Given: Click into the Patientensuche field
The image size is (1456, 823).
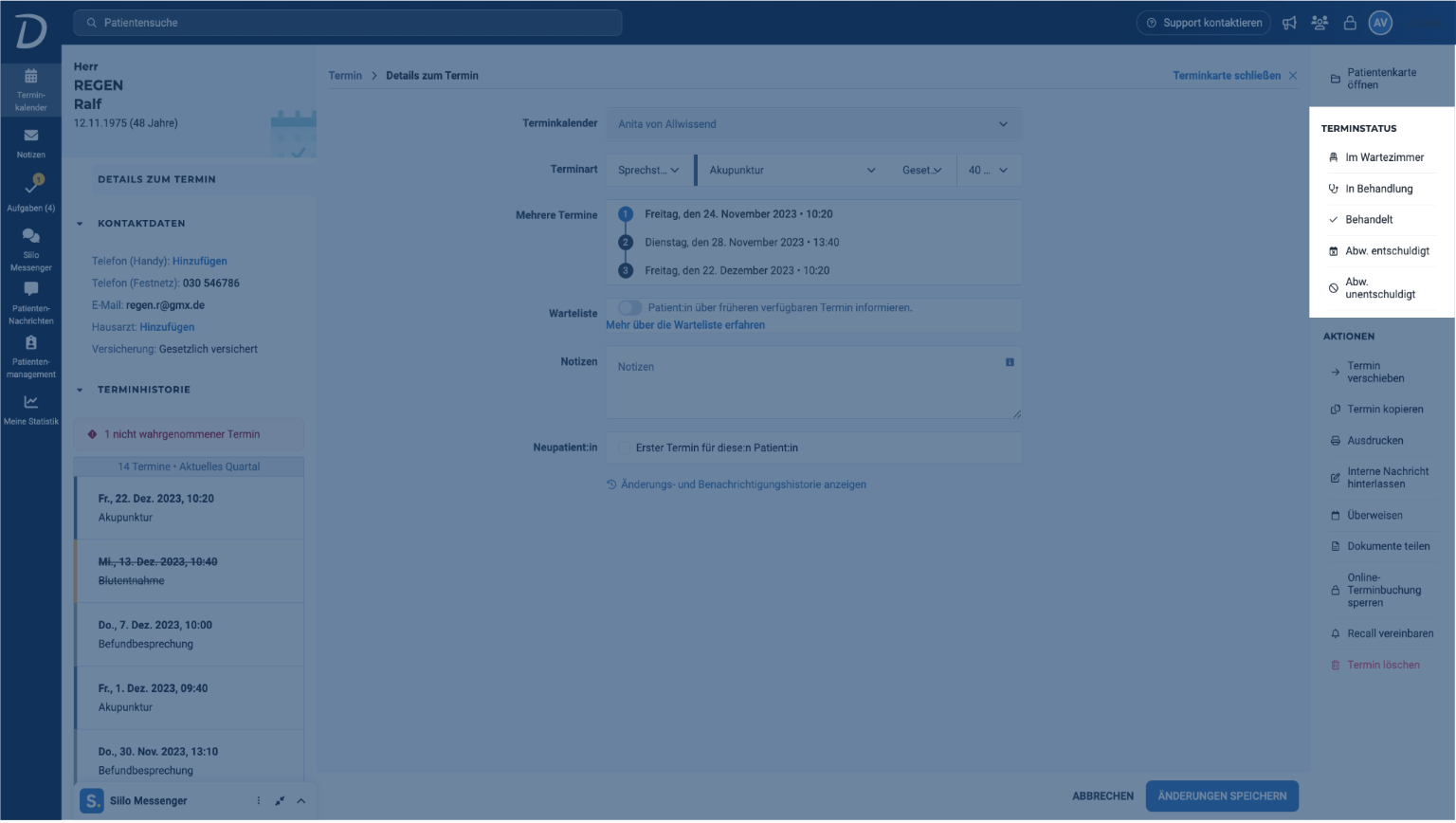Looking at the screenshot, I should point(348,23).
